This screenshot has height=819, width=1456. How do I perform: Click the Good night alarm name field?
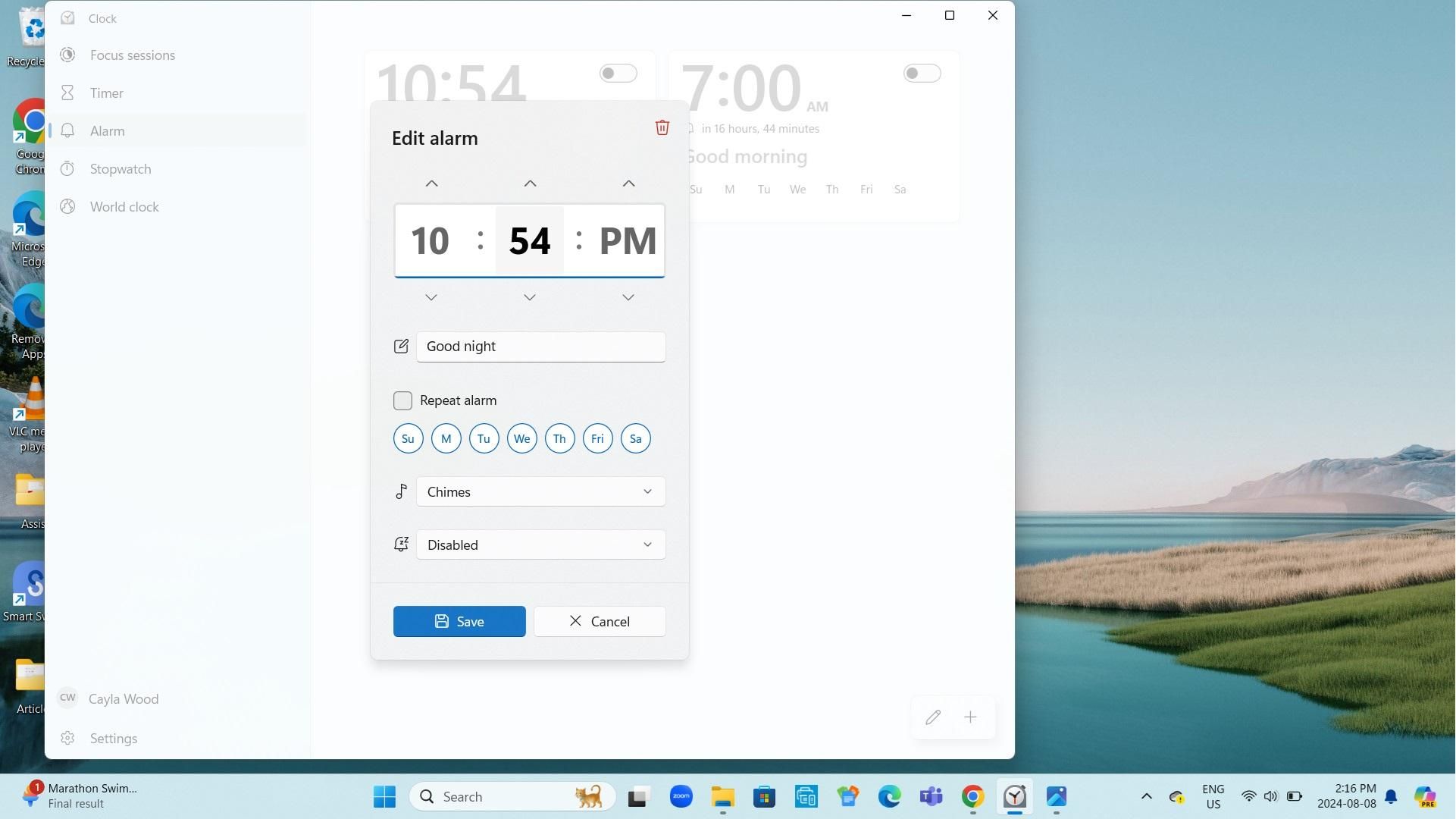pos(540,347)
